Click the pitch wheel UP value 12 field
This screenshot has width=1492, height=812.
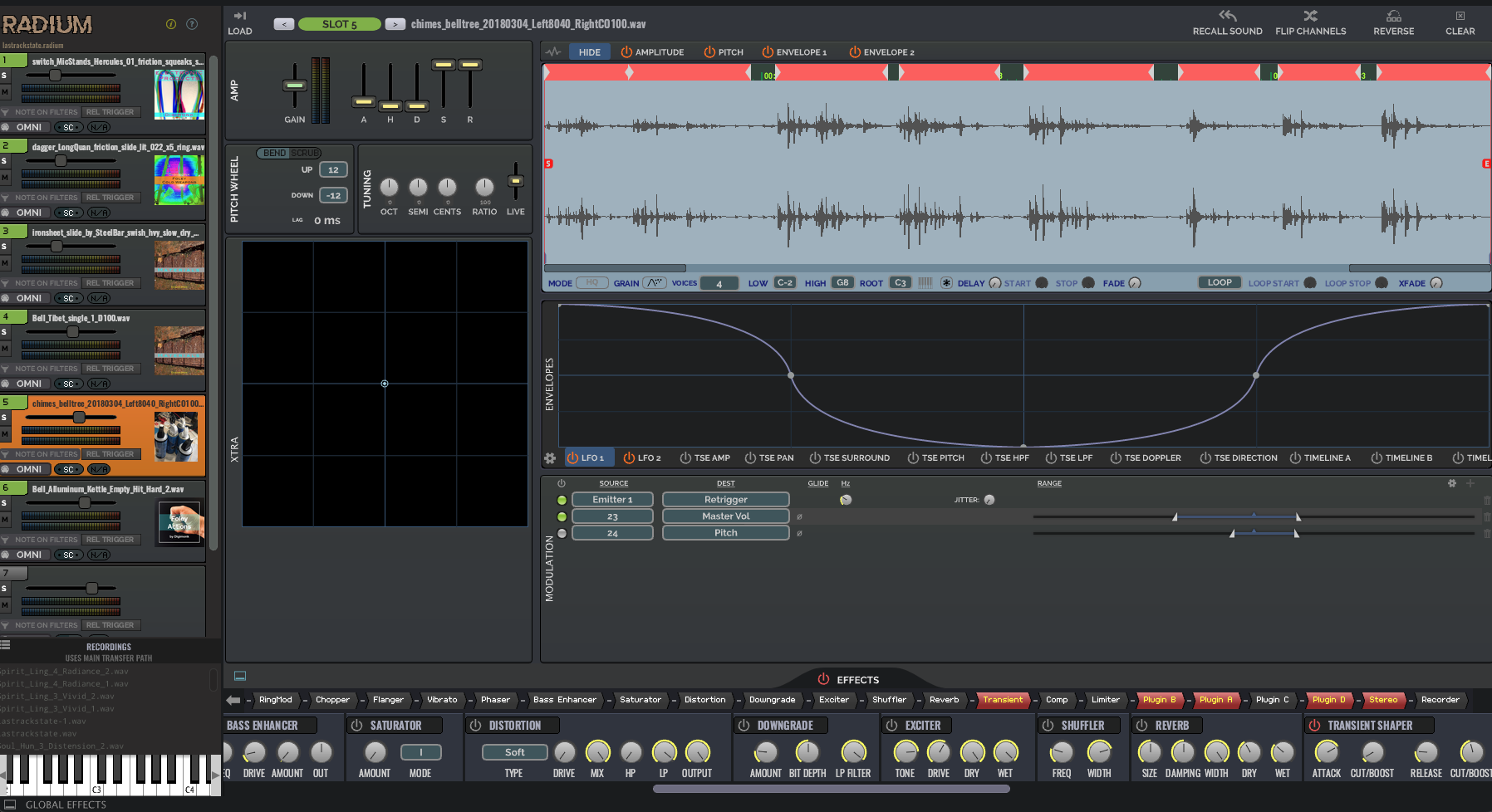click(x=333, y=170)
